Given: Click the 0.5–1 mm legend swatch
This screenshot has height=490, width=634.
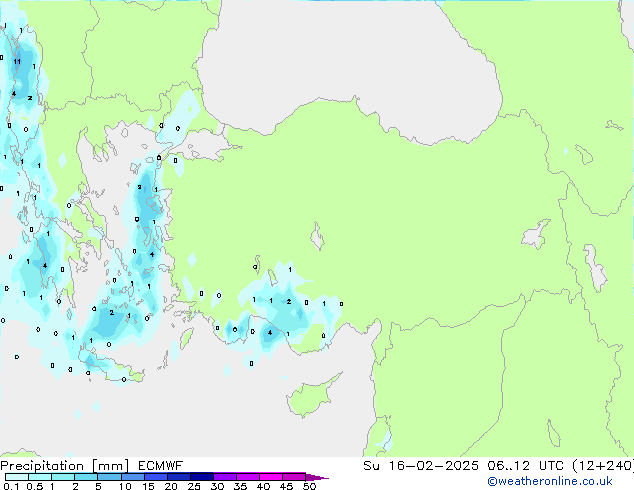Looking at the screenshot, I should click(x=40, y=477).
